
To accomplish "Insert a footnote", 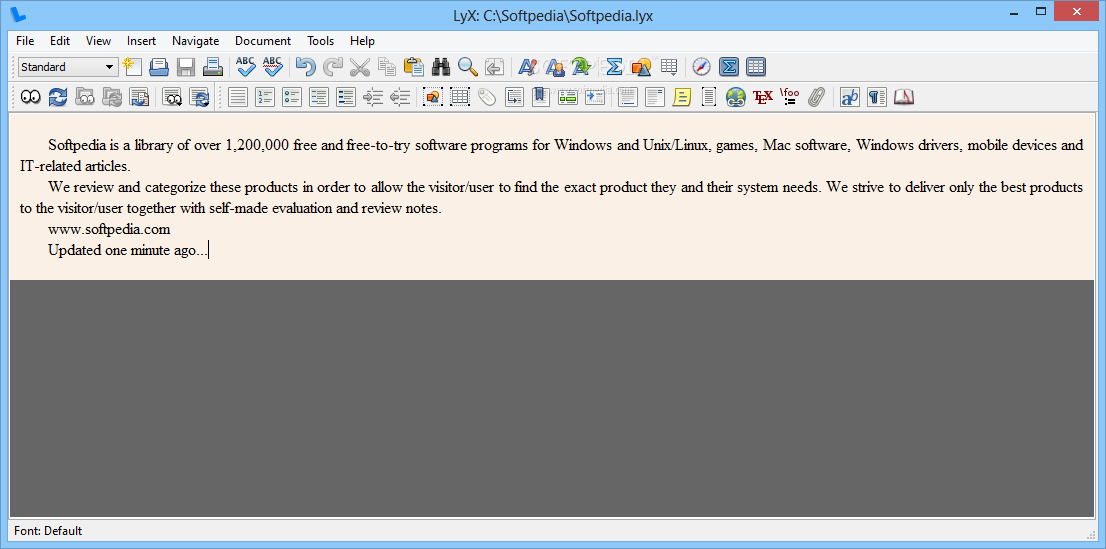I will (628, 97).
